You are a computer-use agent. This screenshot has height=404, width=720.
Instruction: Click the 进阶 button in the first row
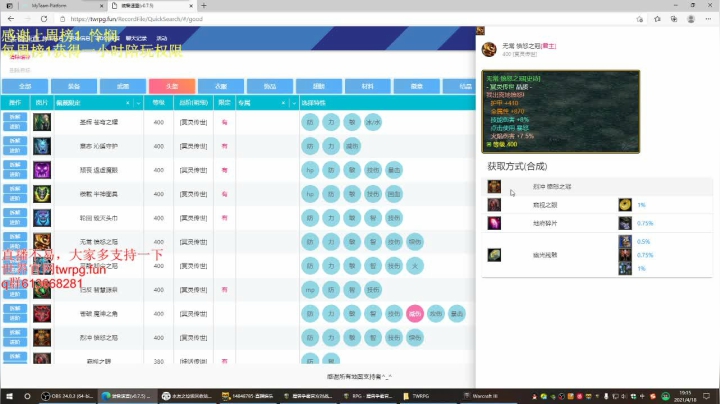(15, 127)
